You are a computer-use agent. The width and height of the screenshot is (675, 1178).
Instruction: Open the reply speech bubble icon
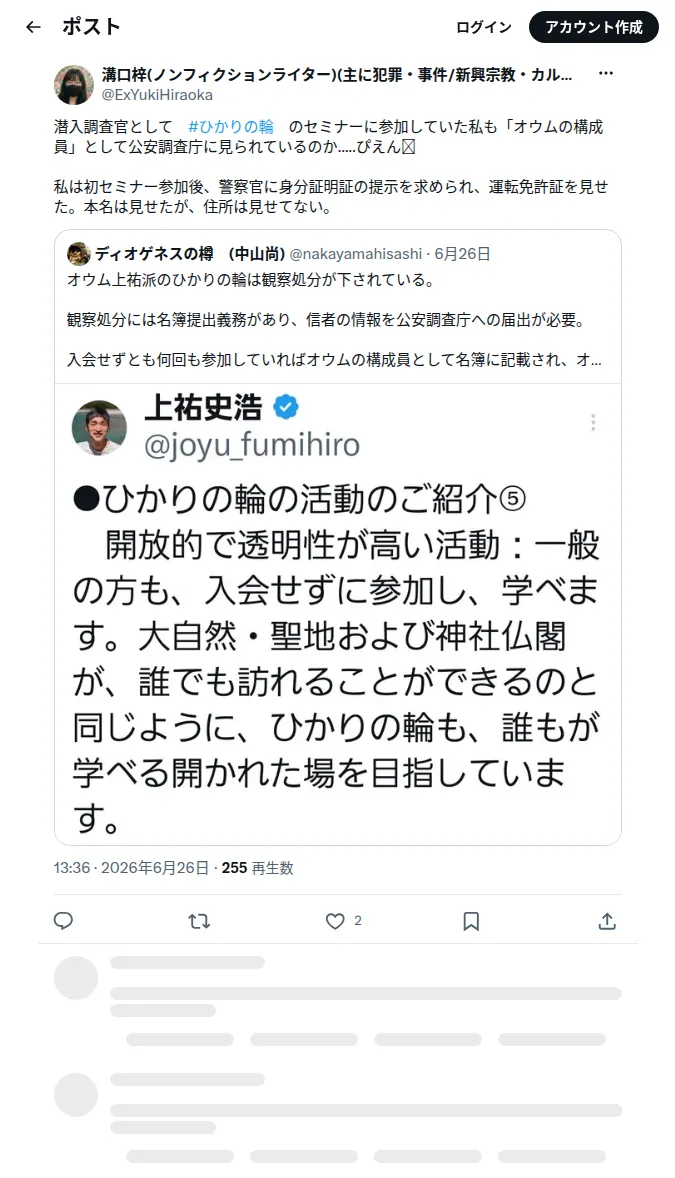[x=63, y=920]
